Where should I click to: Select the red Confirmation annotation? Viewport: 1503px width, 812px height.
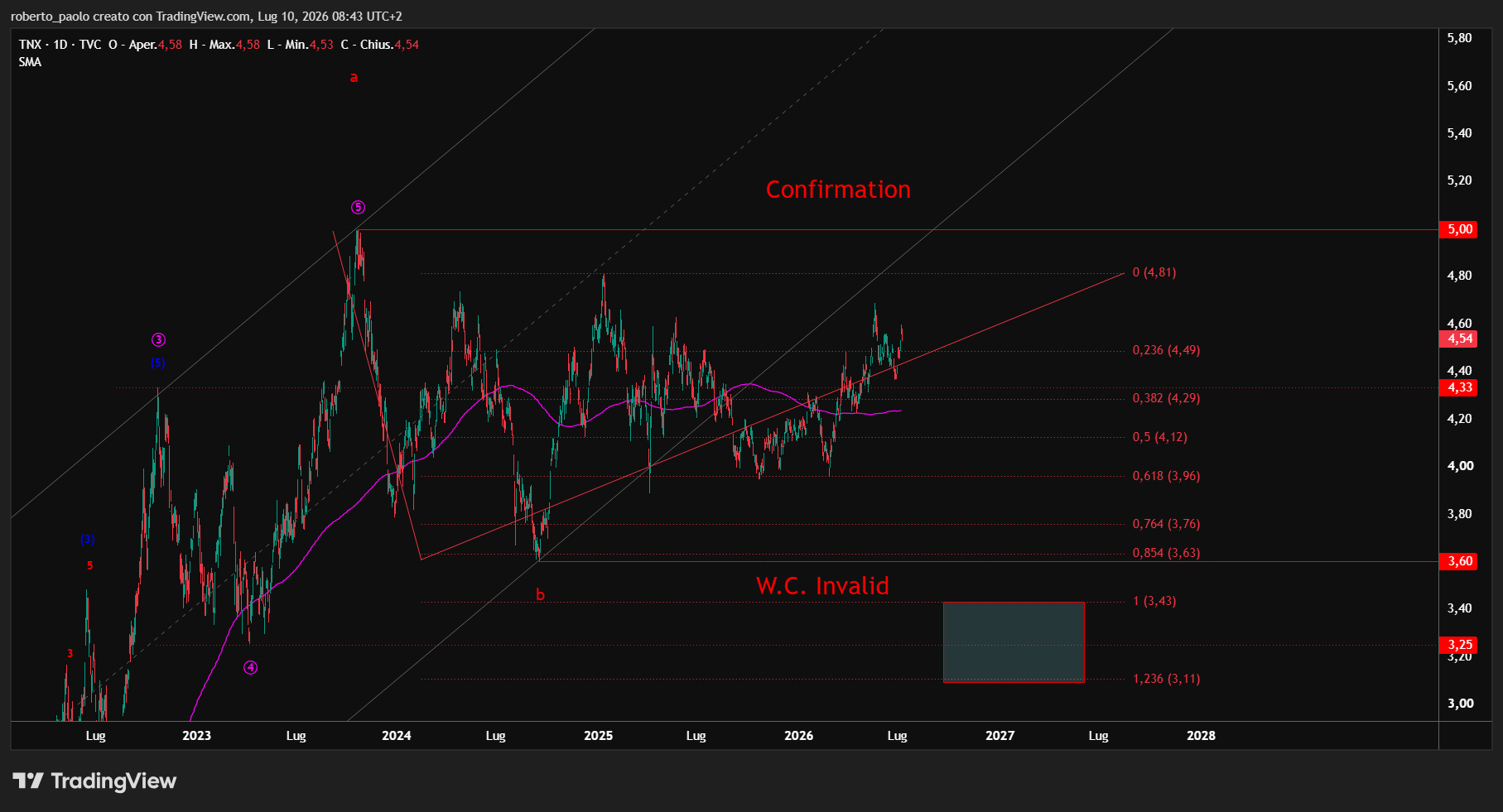(838, 190)
